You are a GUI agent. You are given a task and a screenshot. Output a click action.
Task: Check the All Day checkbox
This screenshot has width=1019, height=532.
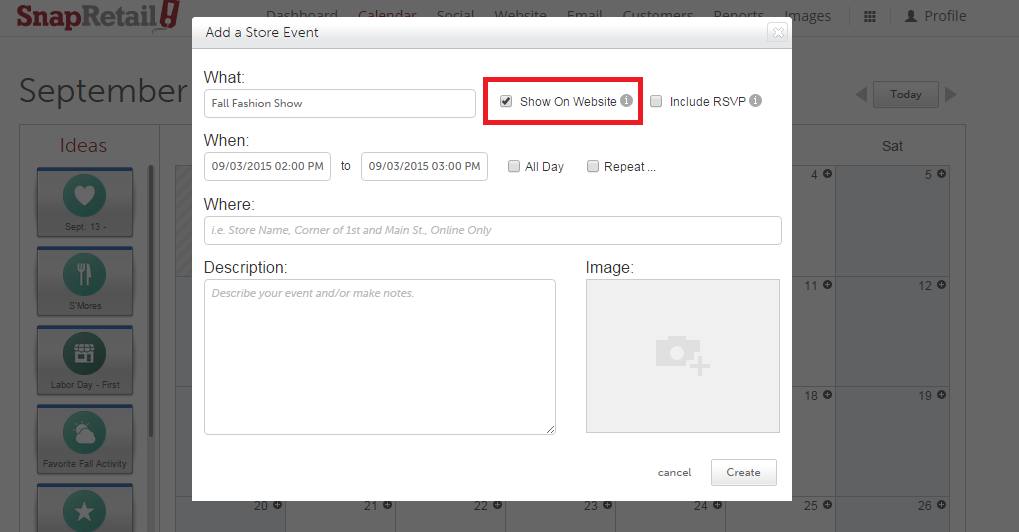tap(513, 167)
